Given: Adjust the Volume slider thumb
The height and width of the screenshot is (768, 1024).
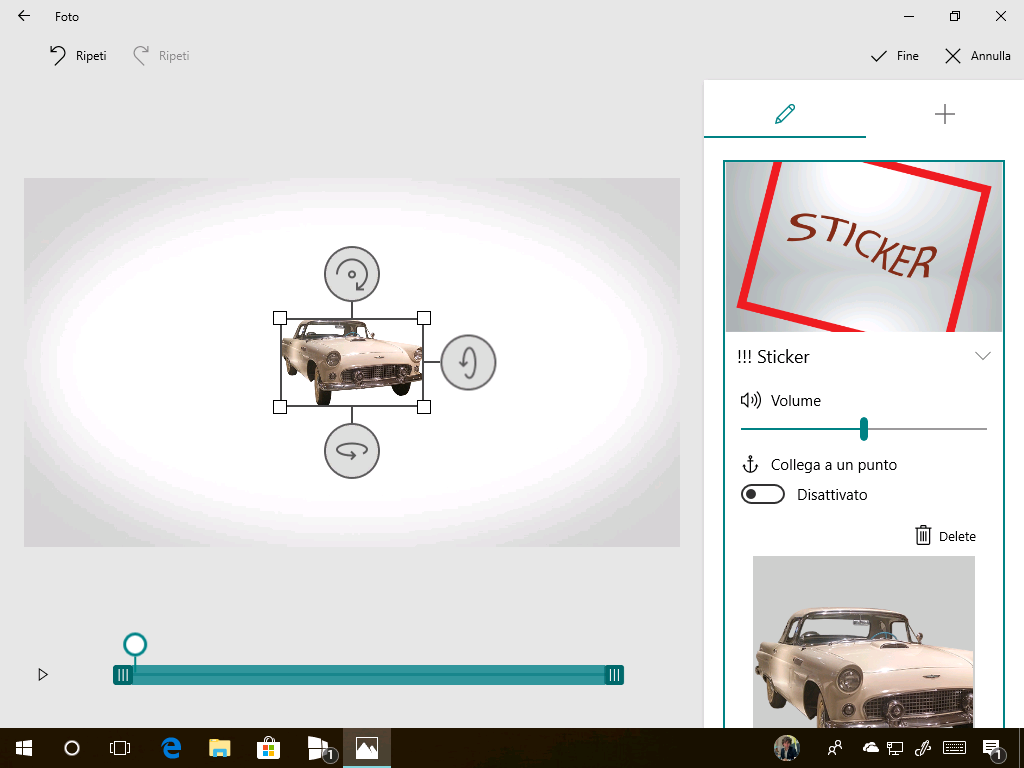Looking at the screenshot, I should (x=863, y=429).
